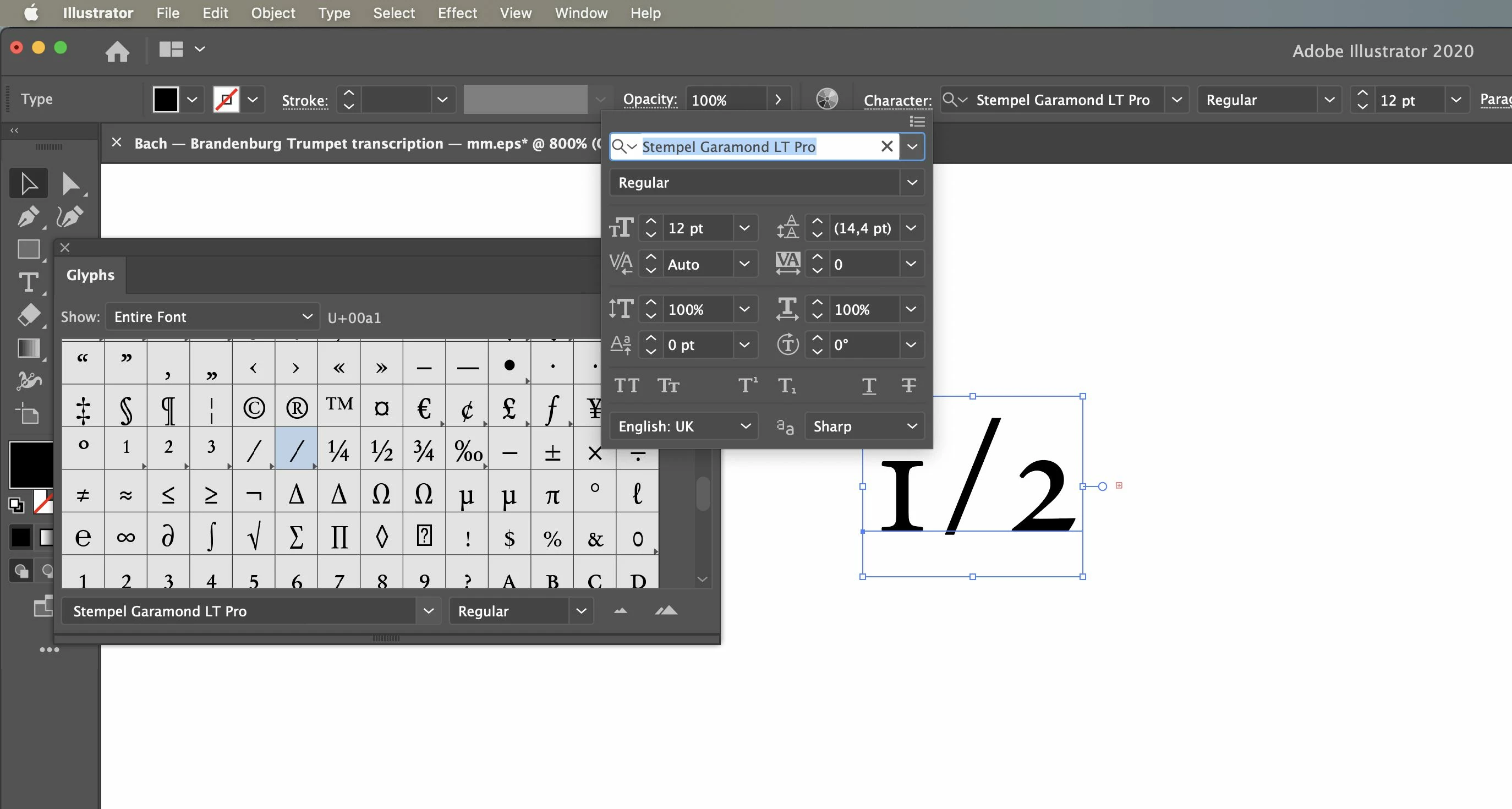1512x809 pixels.
Task: Click the Home icon
Action: [x=117, y=51]
